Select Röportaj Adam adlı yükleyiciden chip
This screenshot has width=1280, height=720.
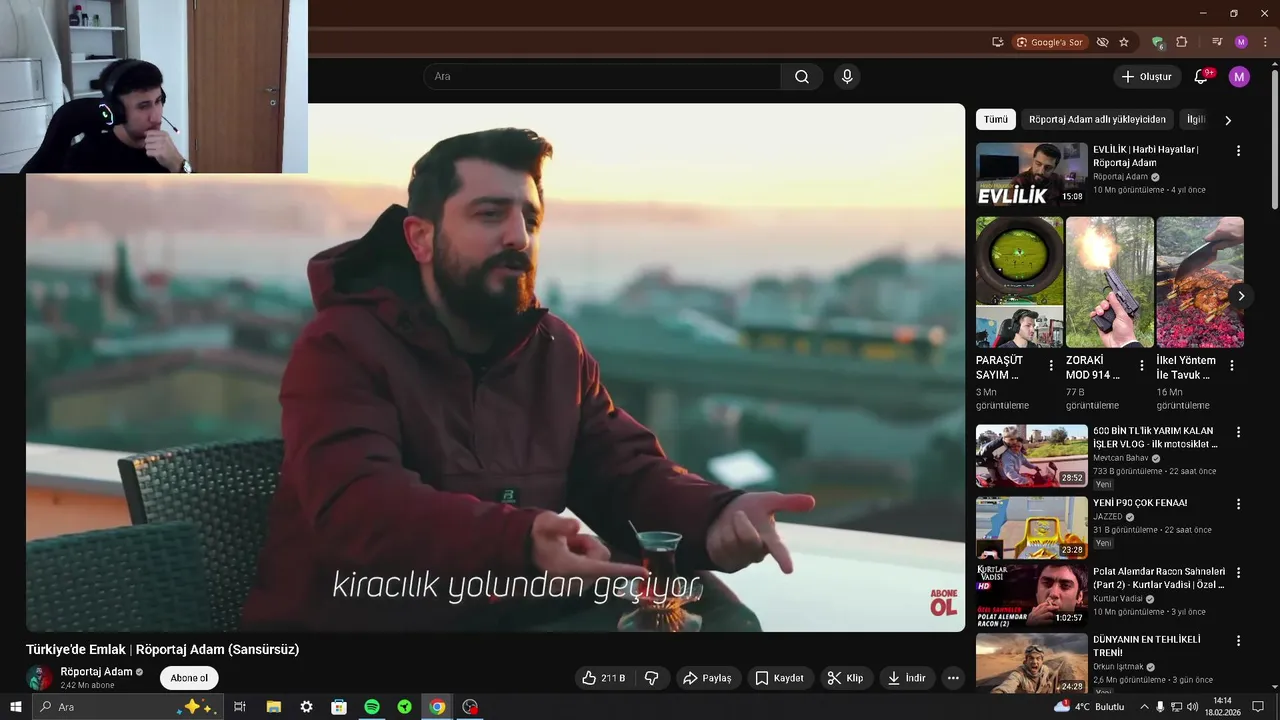tap(1097, 119)
